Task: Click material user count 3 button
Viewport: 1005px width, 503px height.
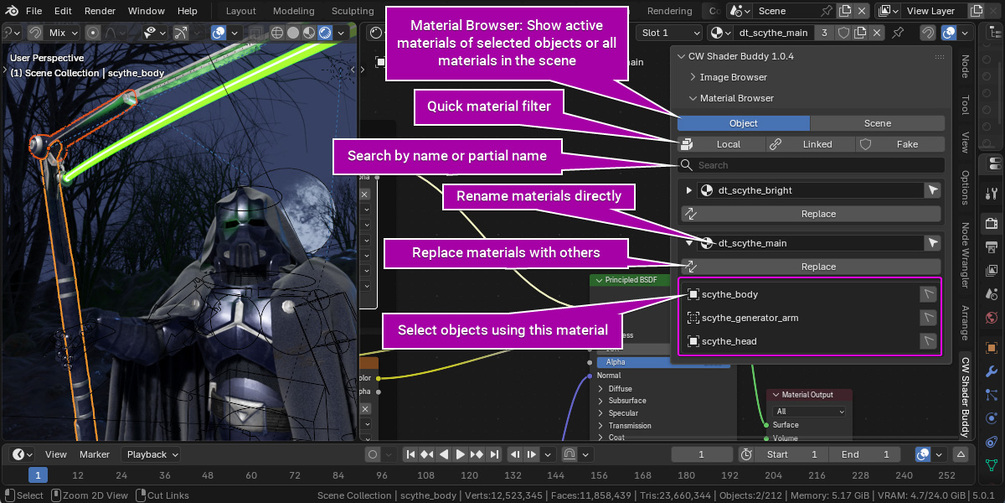Action: coord(824,33)
